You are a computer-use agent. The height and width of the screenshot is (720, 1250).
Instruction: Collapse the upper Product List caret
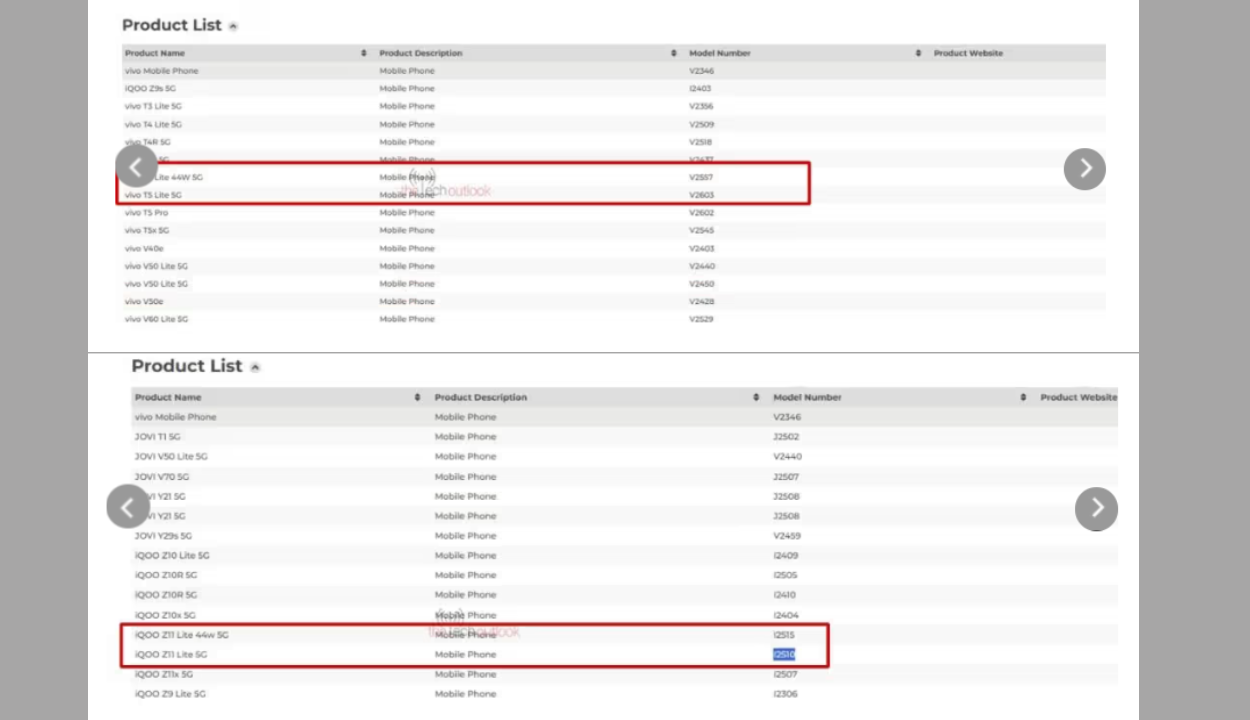233,26
